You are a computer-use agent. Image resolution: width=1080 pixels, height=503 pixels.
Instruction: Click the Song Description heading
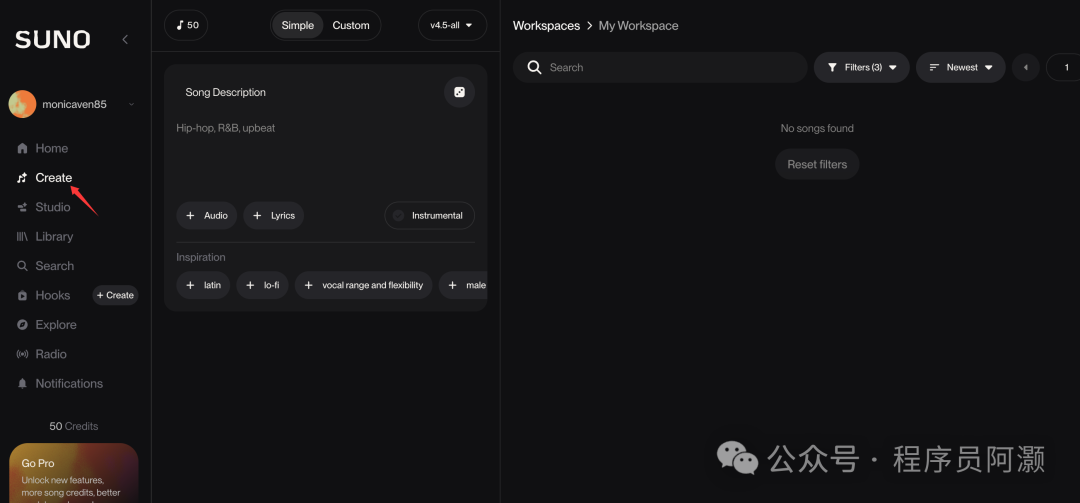225,92
